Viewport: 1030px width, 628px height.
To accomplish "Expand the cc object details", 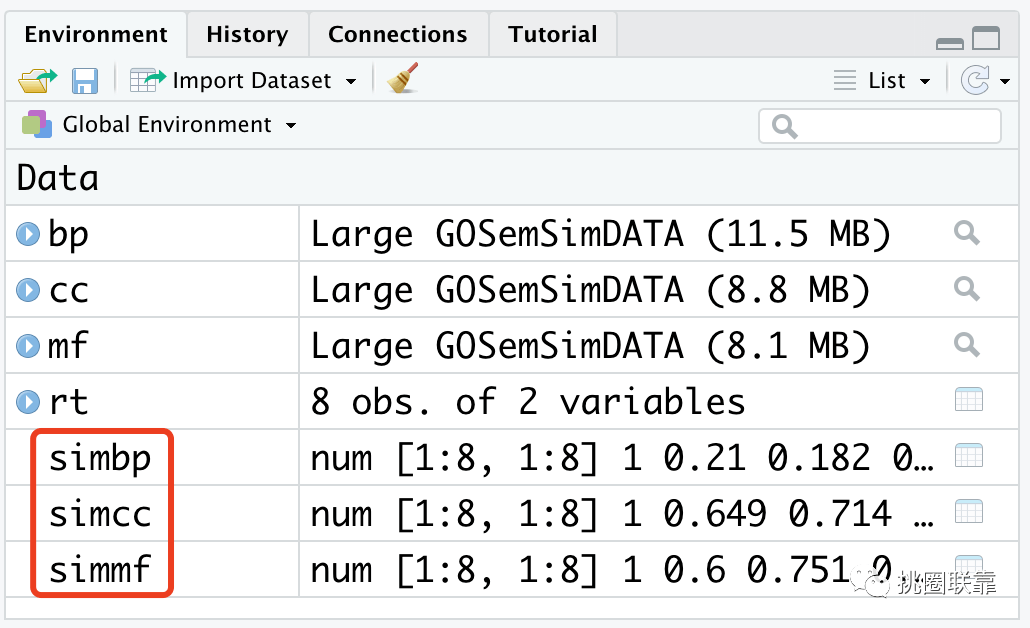I will pos(28,291).
